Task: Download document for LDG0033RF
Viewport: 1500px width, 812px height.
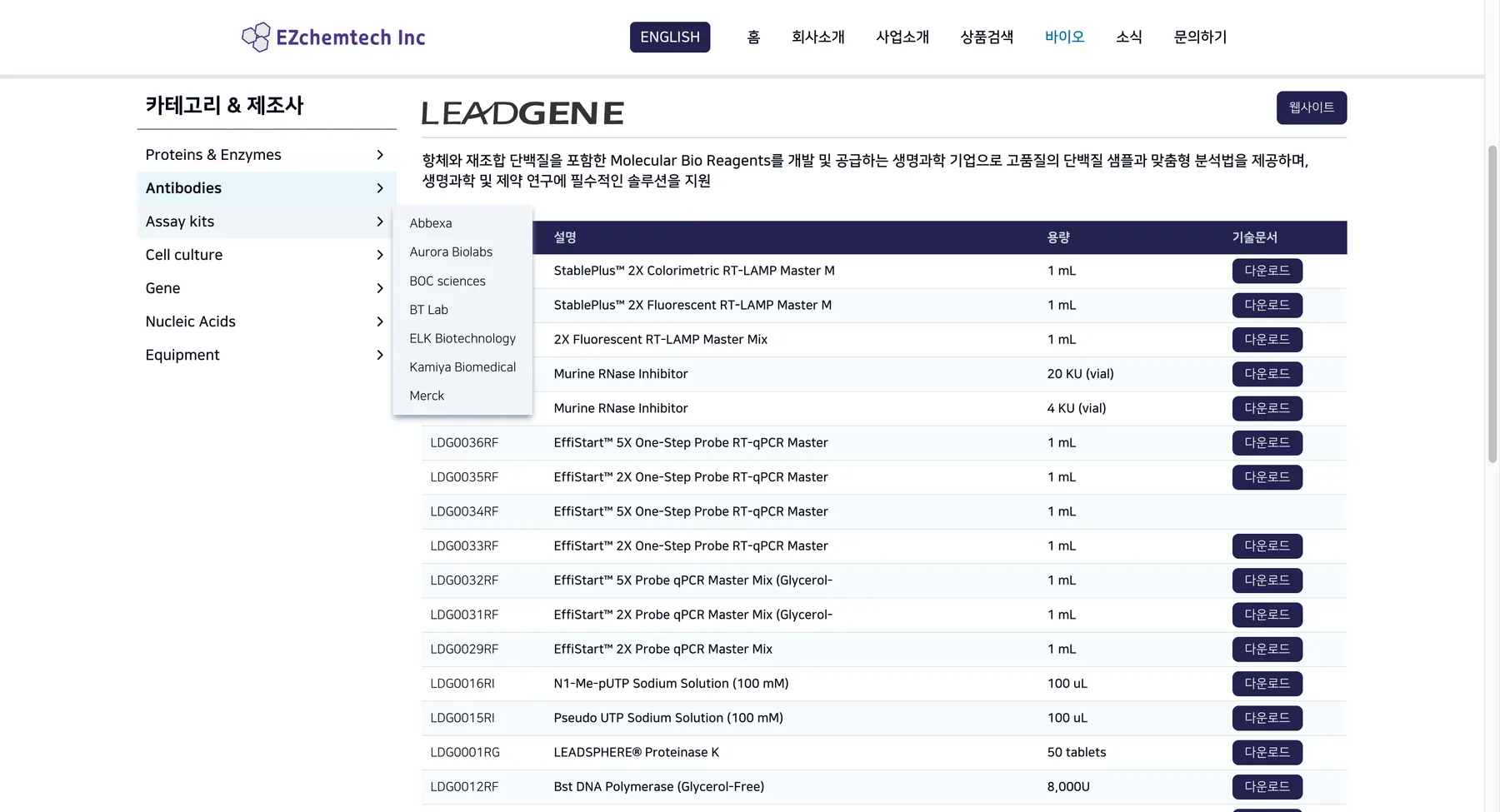Action: 1267,545
